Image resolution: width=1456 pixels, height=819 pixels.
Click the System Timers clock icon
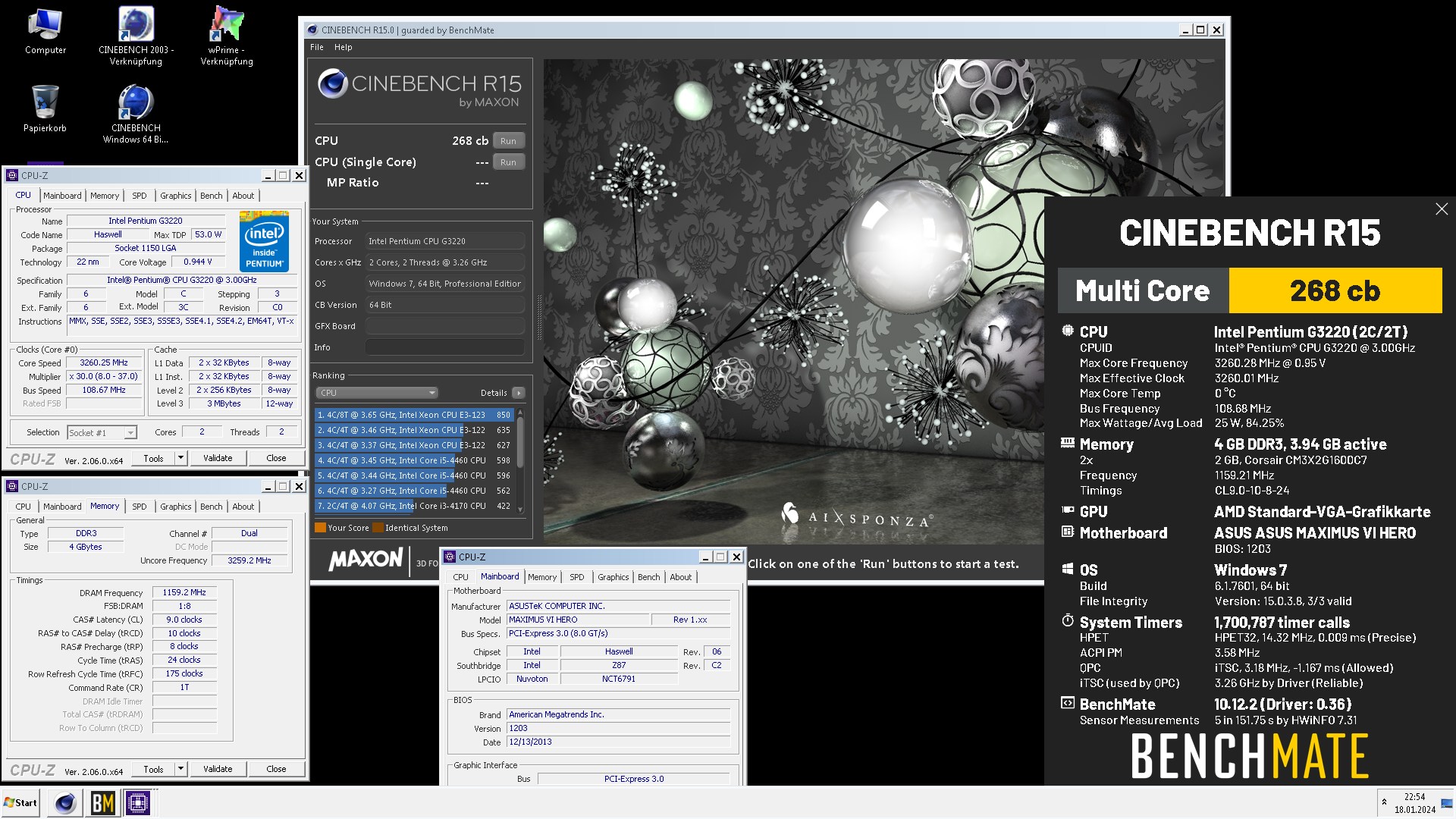pyautogui.click(x=1068, y=621)
